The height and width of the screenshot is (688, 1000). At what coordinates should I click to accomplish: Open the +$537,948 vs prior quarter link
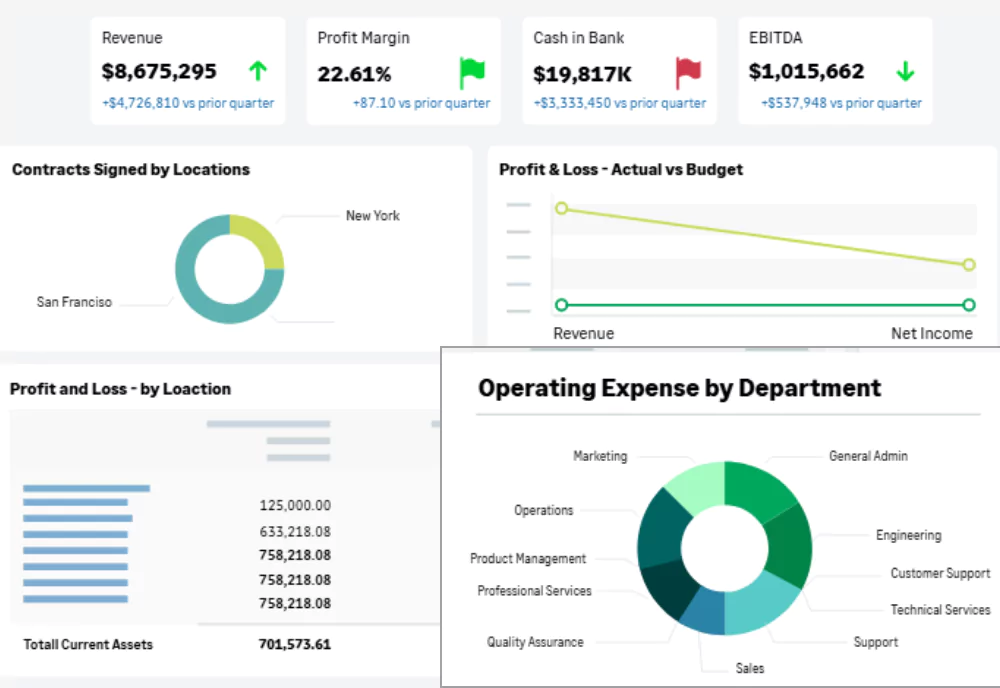click(x=841, y=103)
